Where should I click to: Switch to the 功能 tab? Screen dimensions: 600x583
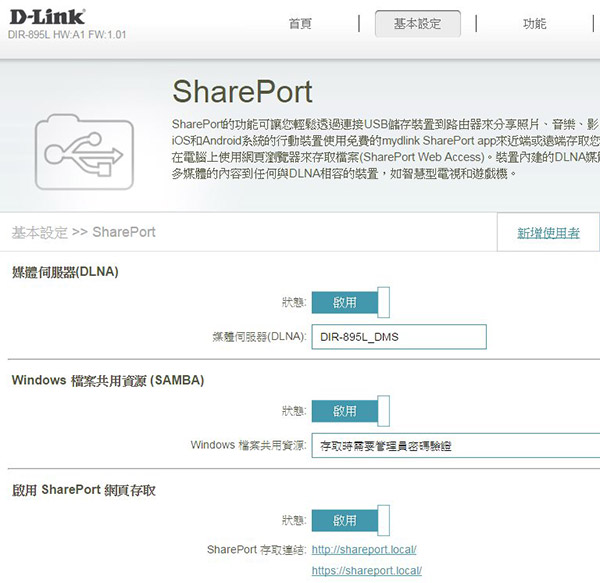(534, 24)
